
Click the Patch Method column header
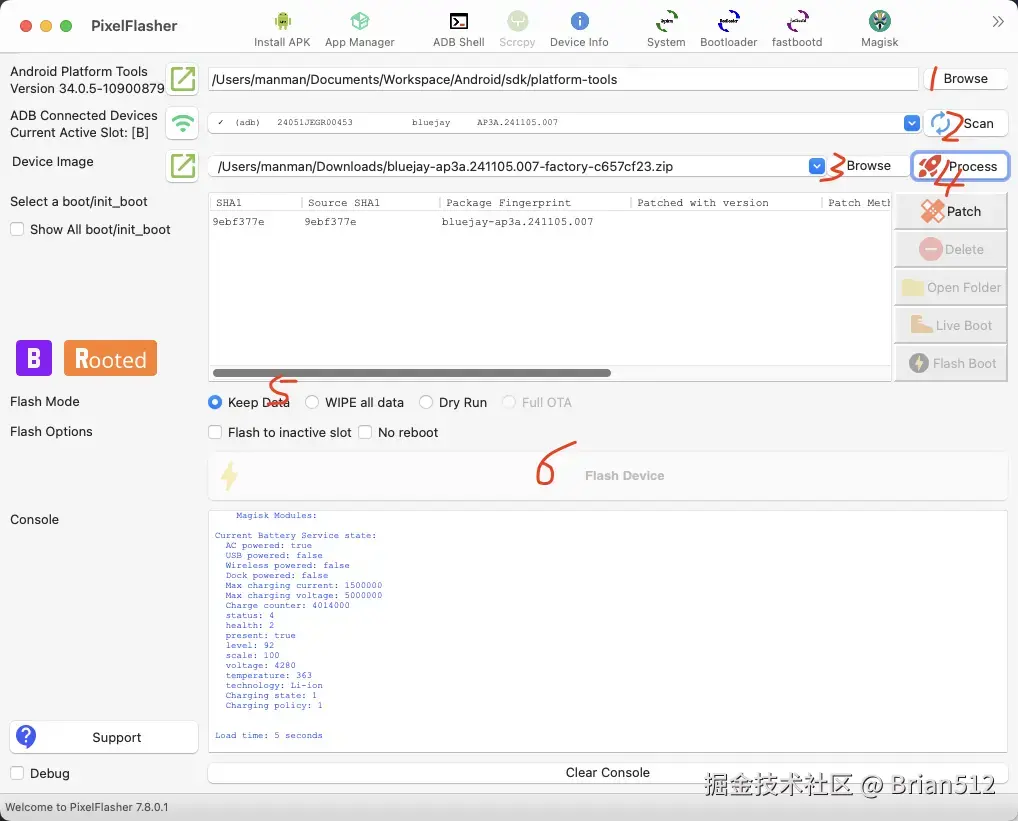pyautogui.click(x=858, y=202)
